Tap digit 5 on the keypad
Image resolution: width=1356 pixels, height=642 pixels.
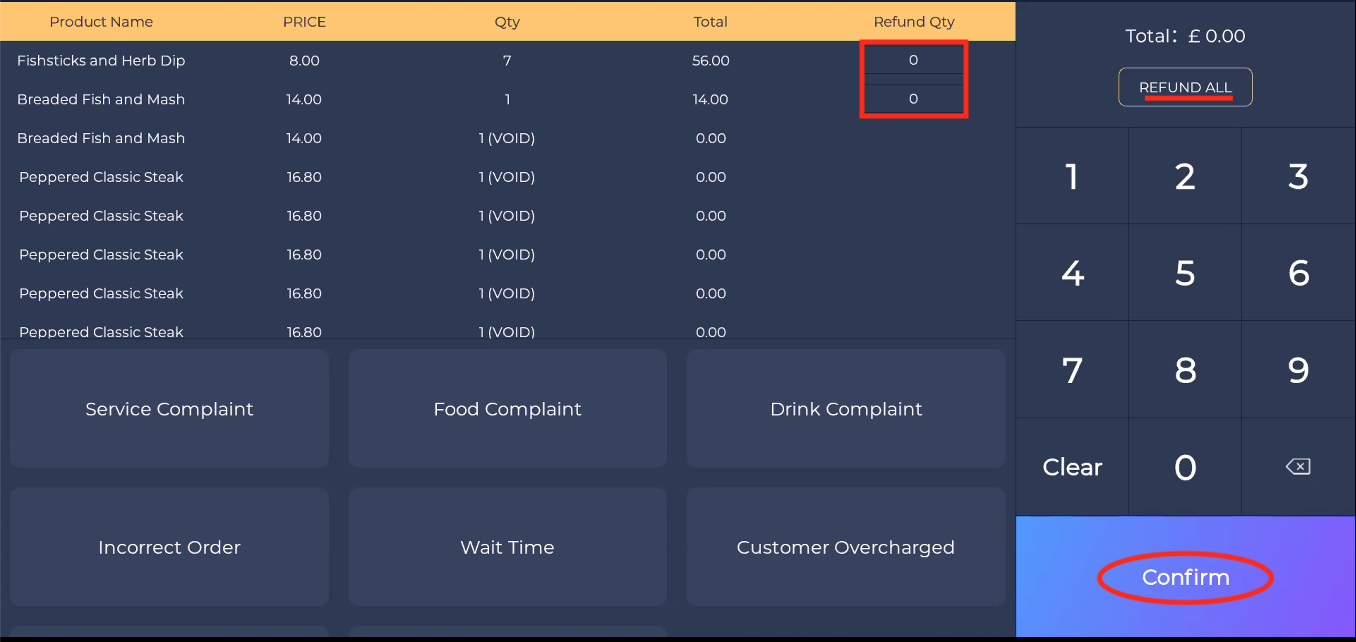click(1185, 273)
